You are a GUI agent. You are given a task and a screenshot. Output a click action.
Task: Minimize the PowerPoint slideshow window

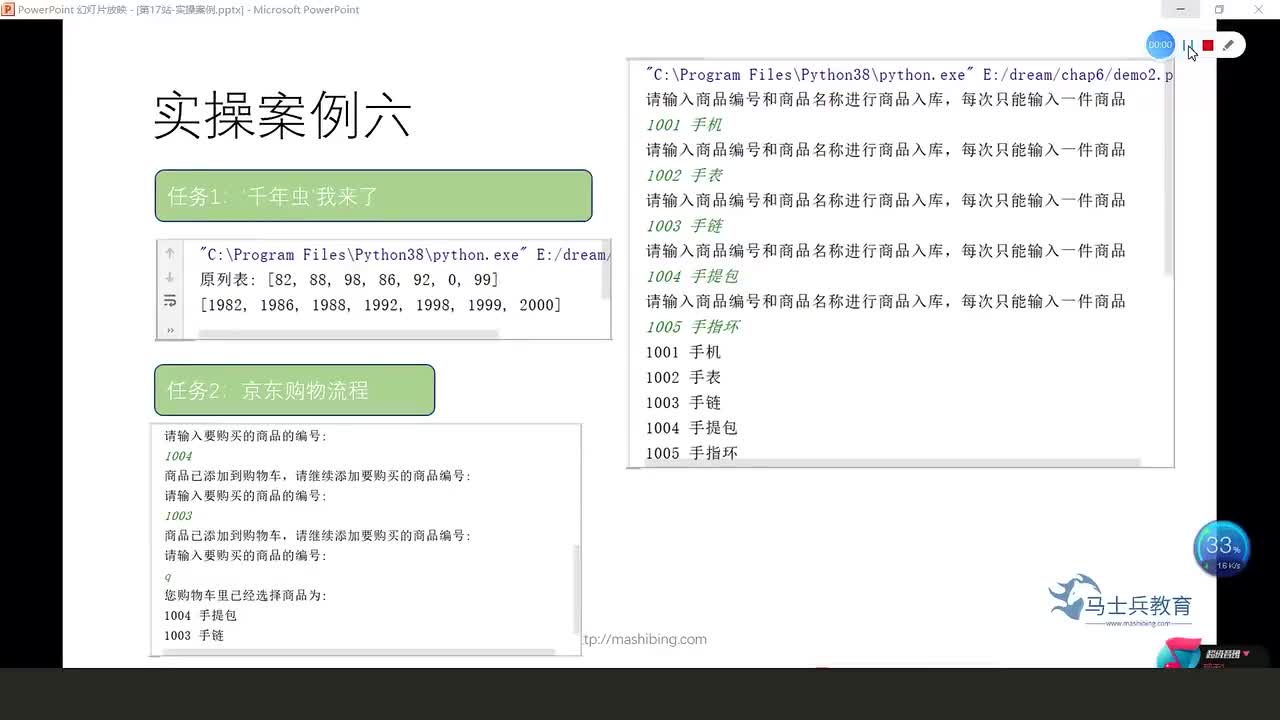(x=1181, y=9)
